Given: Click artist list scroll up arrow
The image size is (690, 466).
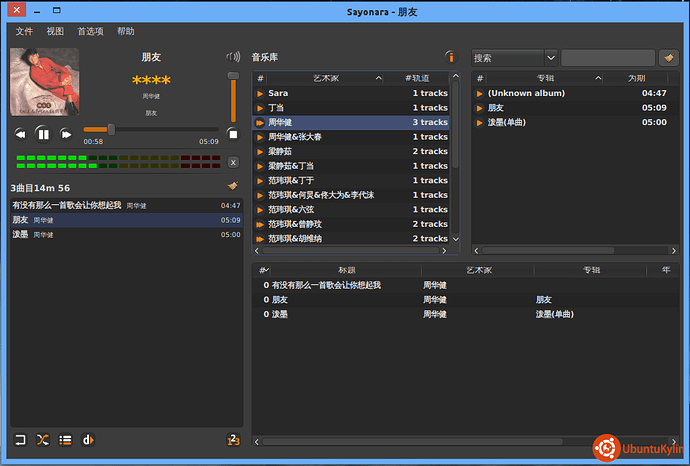Looking at the screenshot, I should click(x=455, y=76).
